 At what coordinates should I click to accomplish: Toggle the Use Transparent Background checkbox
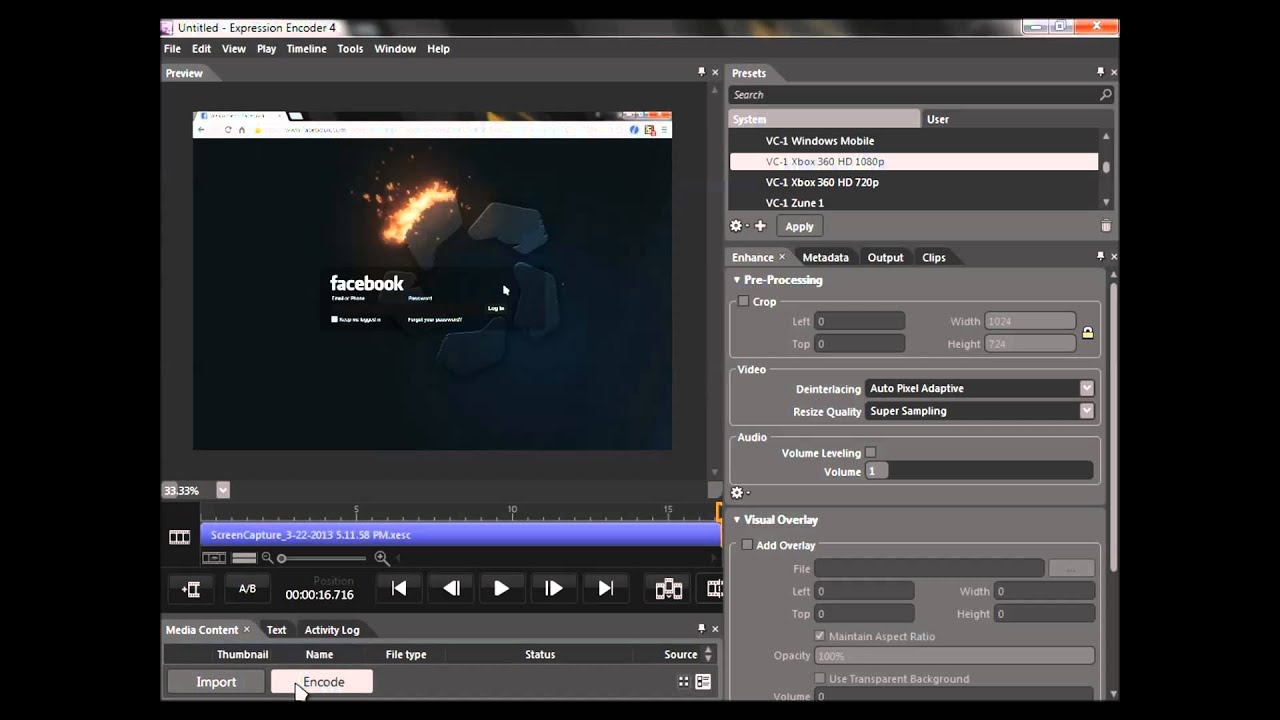tap(820, 678)
